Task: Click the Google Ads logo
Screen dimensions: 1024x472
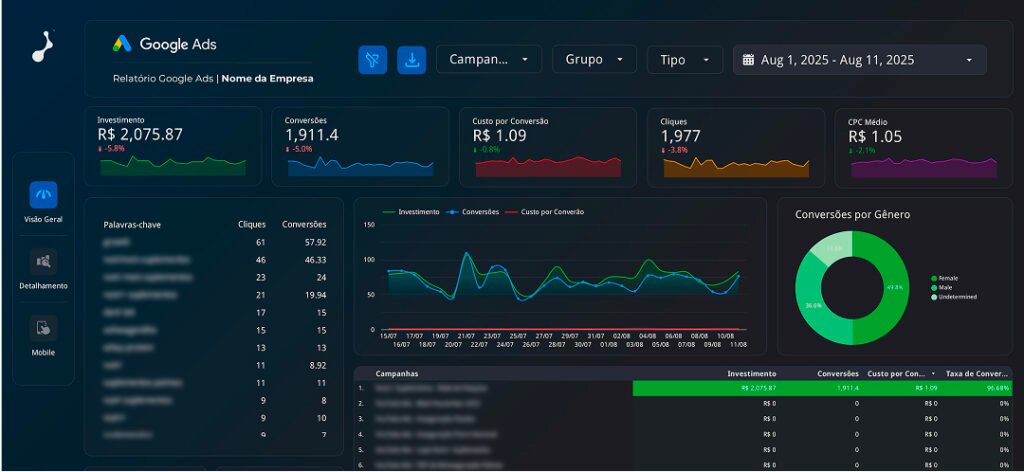Action: pyautogui.click(x=165, y=44)
